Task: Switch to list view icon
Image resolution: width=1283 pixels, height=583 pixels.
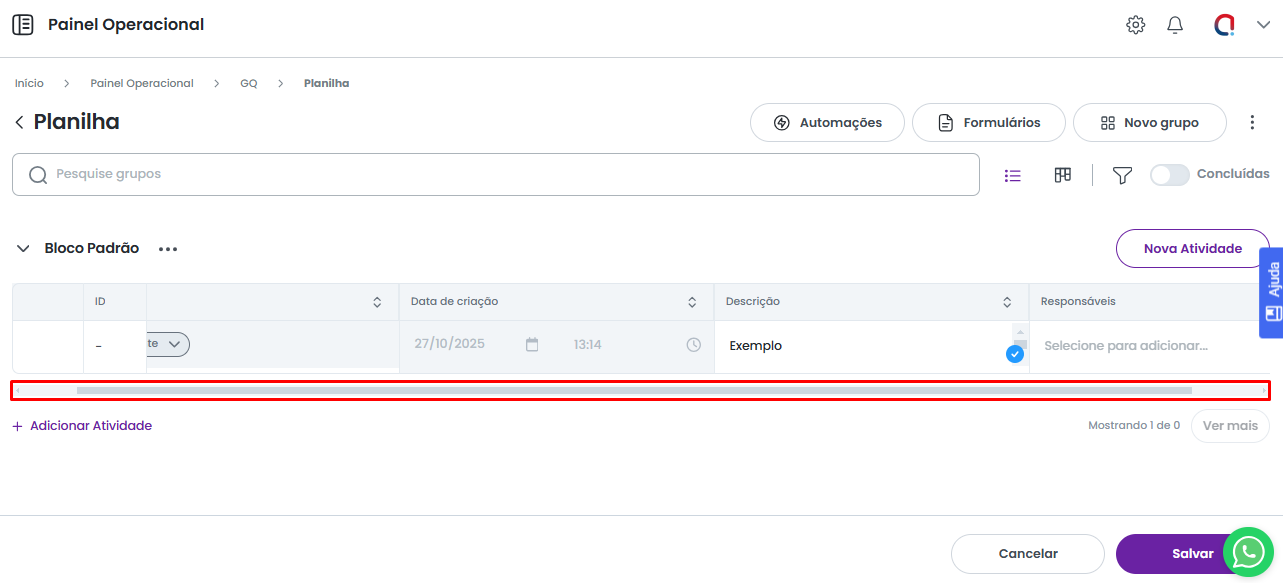Action: [x=1012, y=175]
